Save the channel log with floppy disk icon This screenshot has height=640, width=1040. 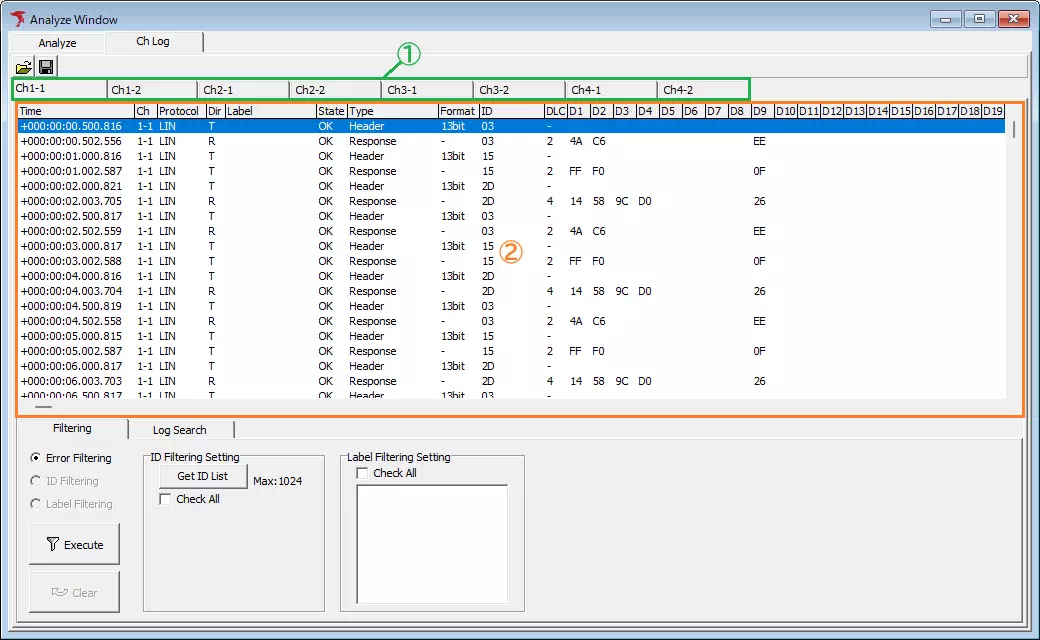[46, 66]
